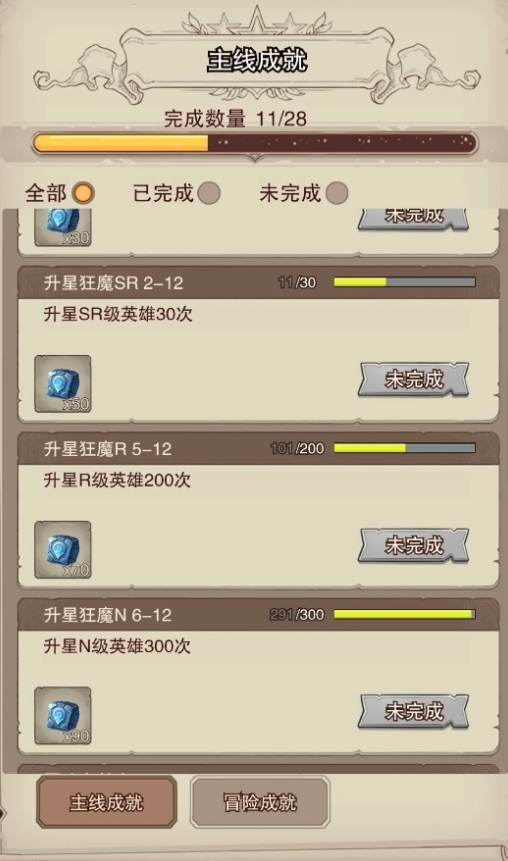Open the 升星狂魔N 6-12 achievement header
Image resolution: width=508 pixels, height=861 pixels.
click(x=259, y=614)
